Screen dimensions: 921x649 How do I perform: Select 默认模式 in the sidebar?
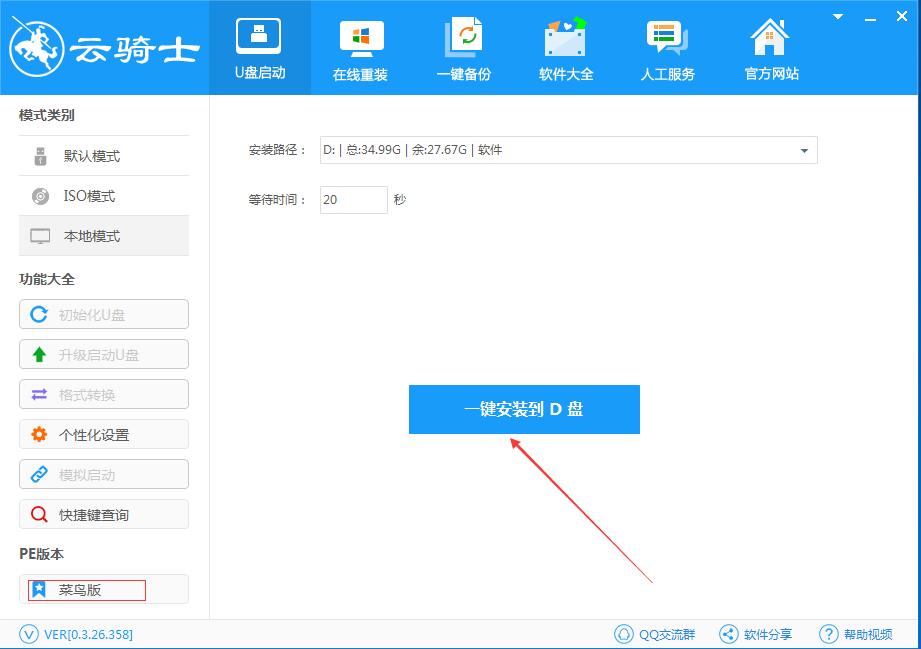(104, 156)
